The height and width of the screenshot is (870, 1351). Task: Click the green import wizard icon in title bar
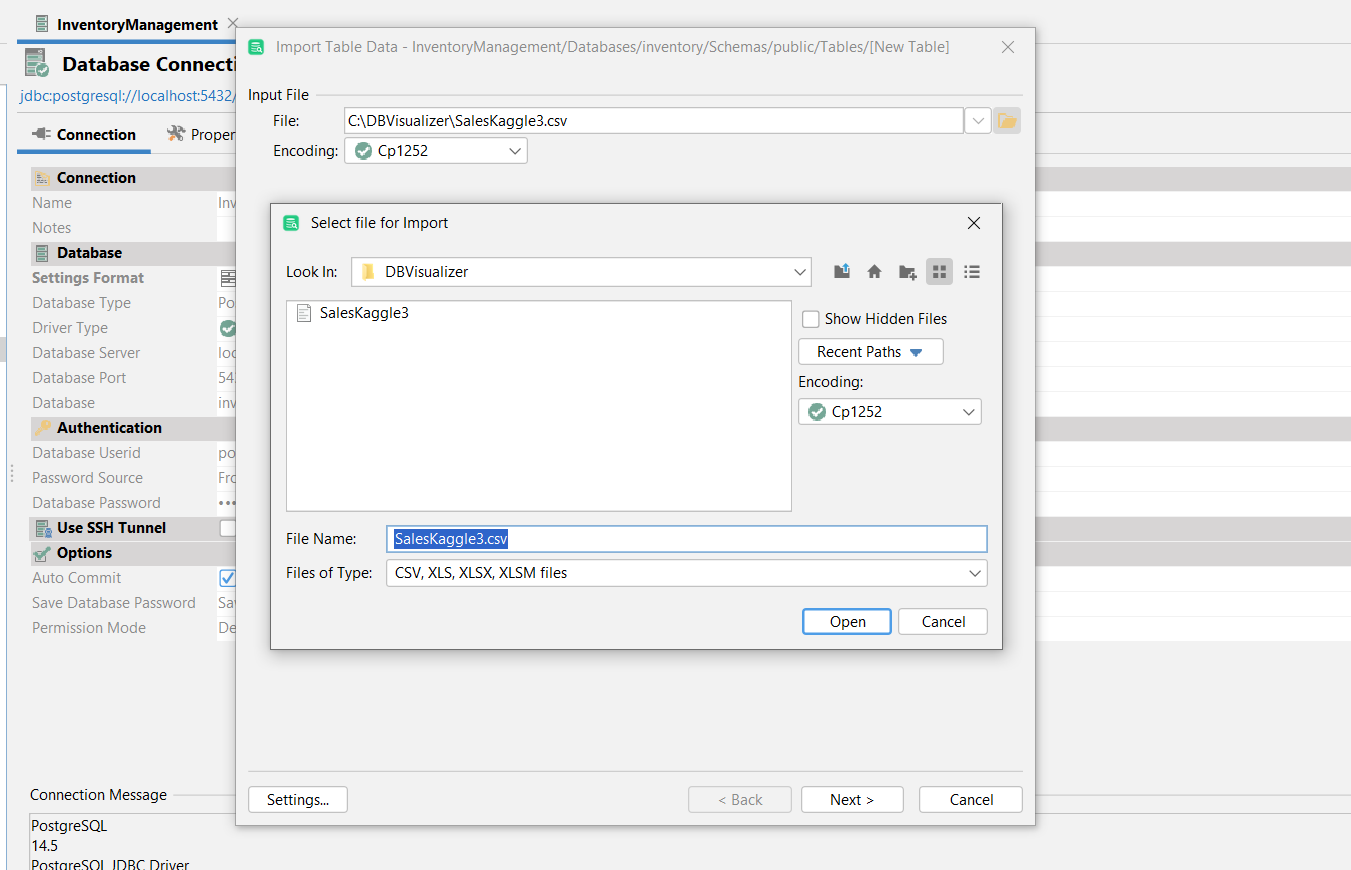point(256,46)
